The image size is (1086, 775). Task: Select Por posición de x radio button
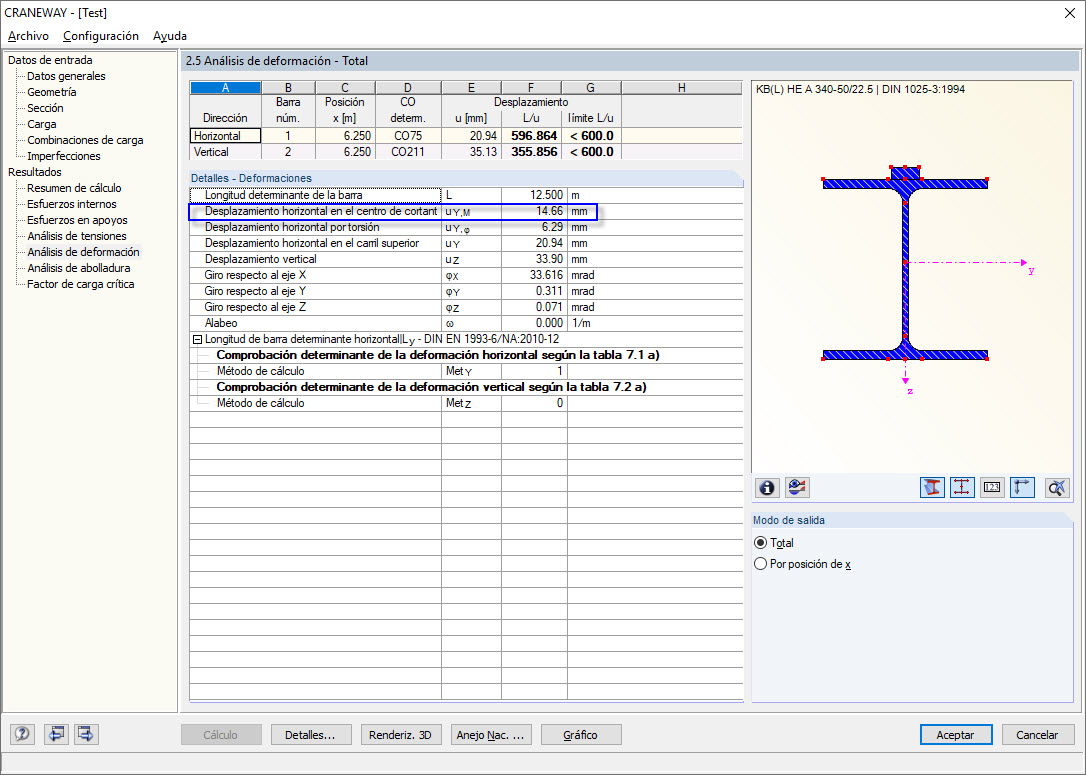(760, 564)
